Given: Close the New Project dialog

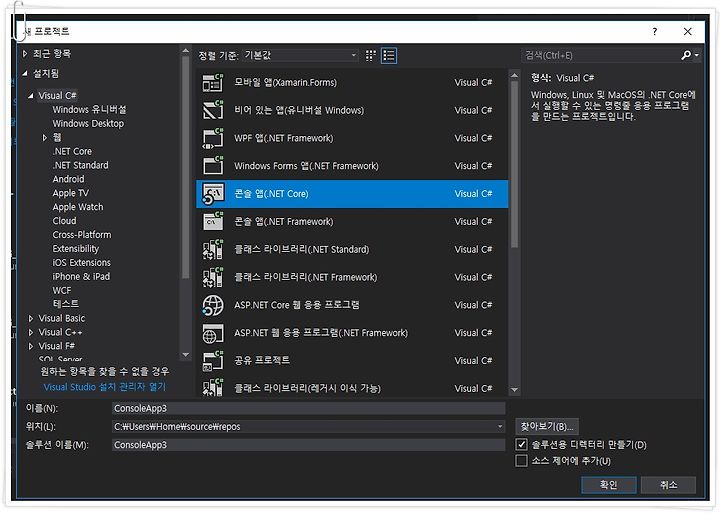Looking at the screenshot, I should pos(687,31).
